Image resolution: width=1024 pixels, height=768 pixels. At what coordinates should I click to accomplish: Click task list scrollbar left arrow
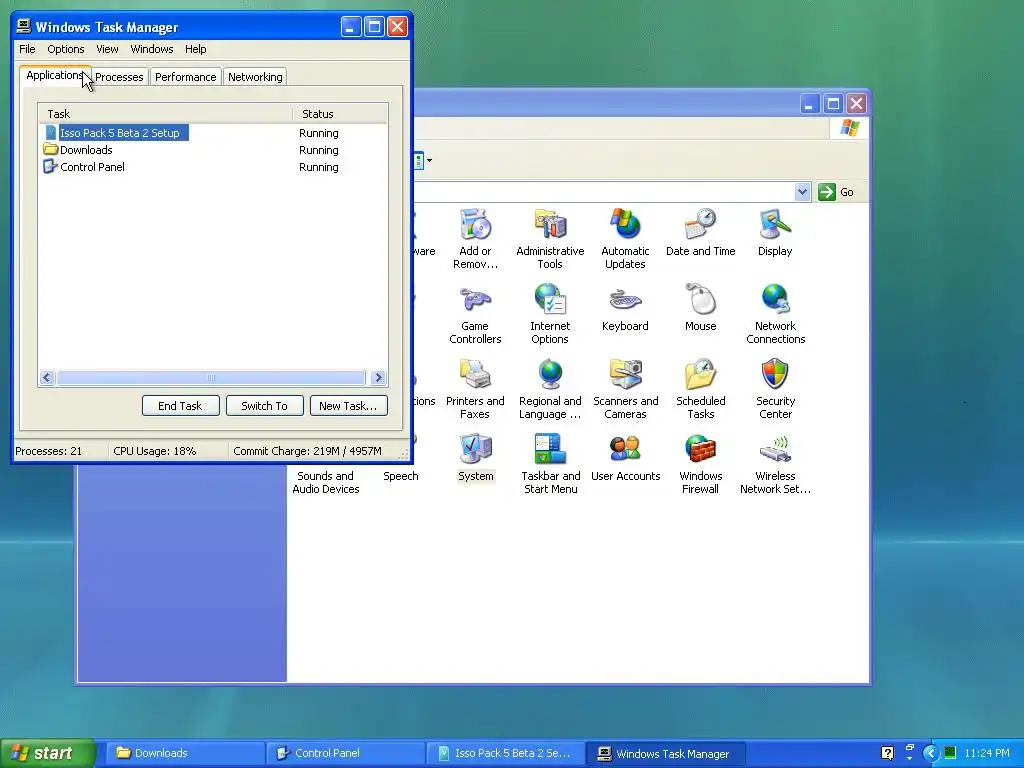pyautogui.click(x=47, y=377)
